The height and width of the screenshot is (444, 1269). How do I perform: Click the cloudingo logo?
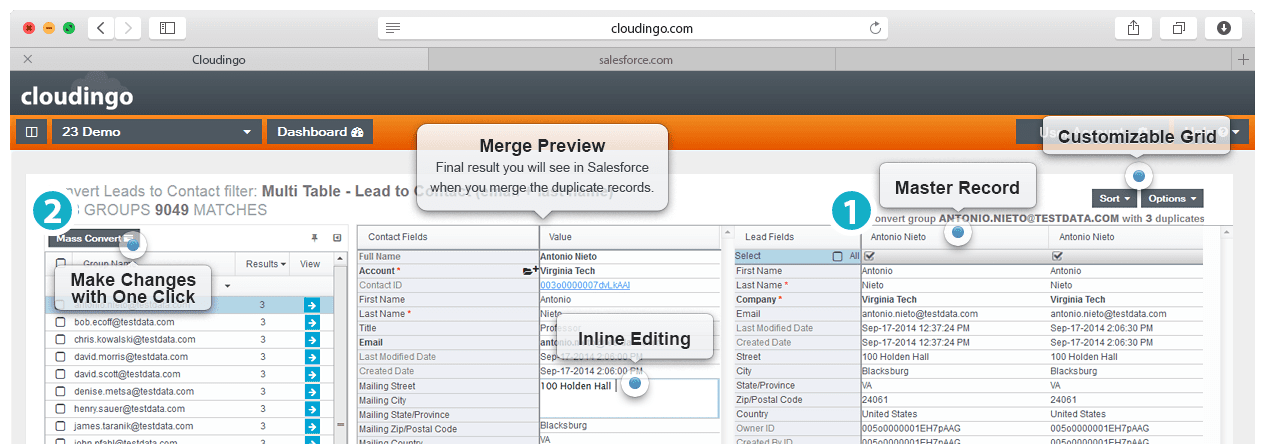[77, 97]
